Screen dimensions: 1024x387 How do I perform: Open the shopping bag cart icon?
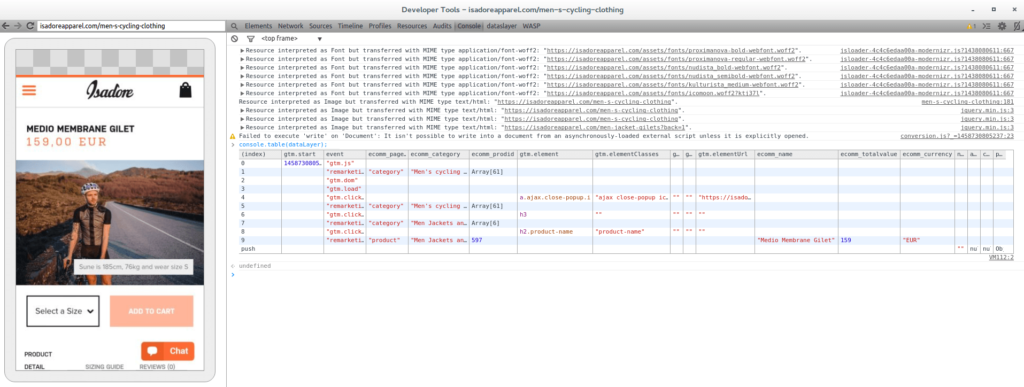click(x=185, y=90)
